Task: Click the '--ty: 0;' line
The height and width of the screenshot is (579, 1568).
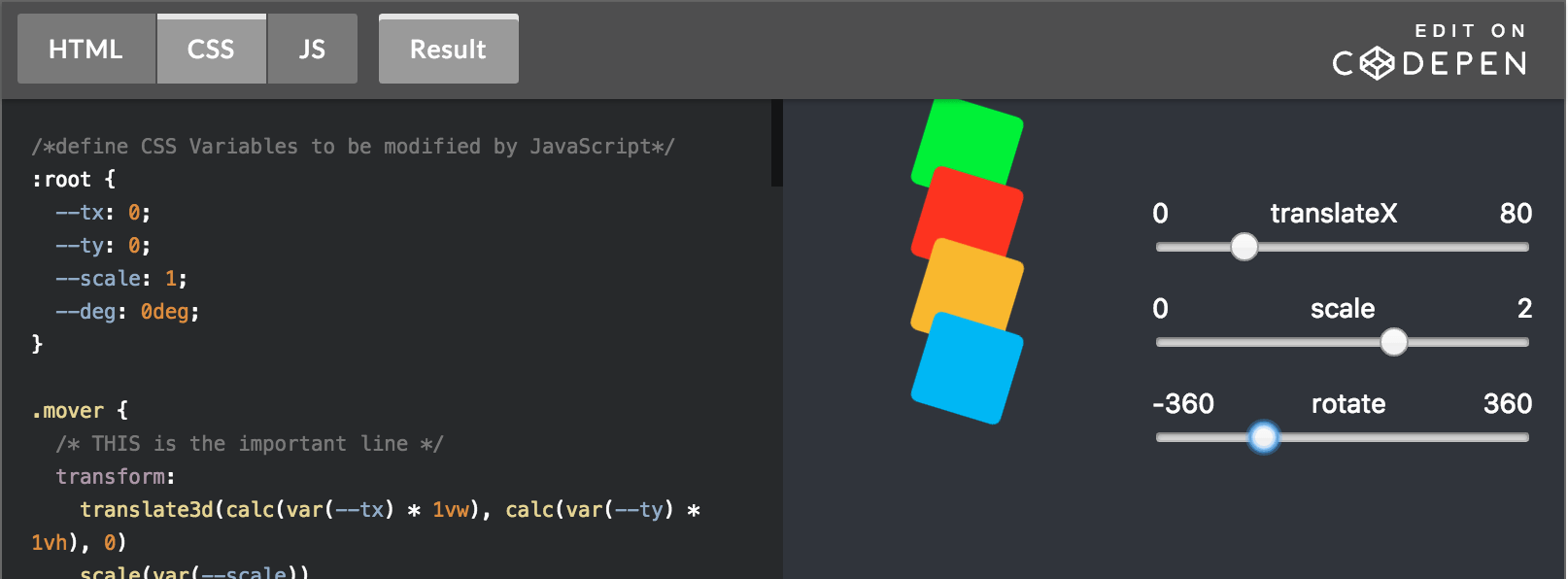Action: (103, 246)
